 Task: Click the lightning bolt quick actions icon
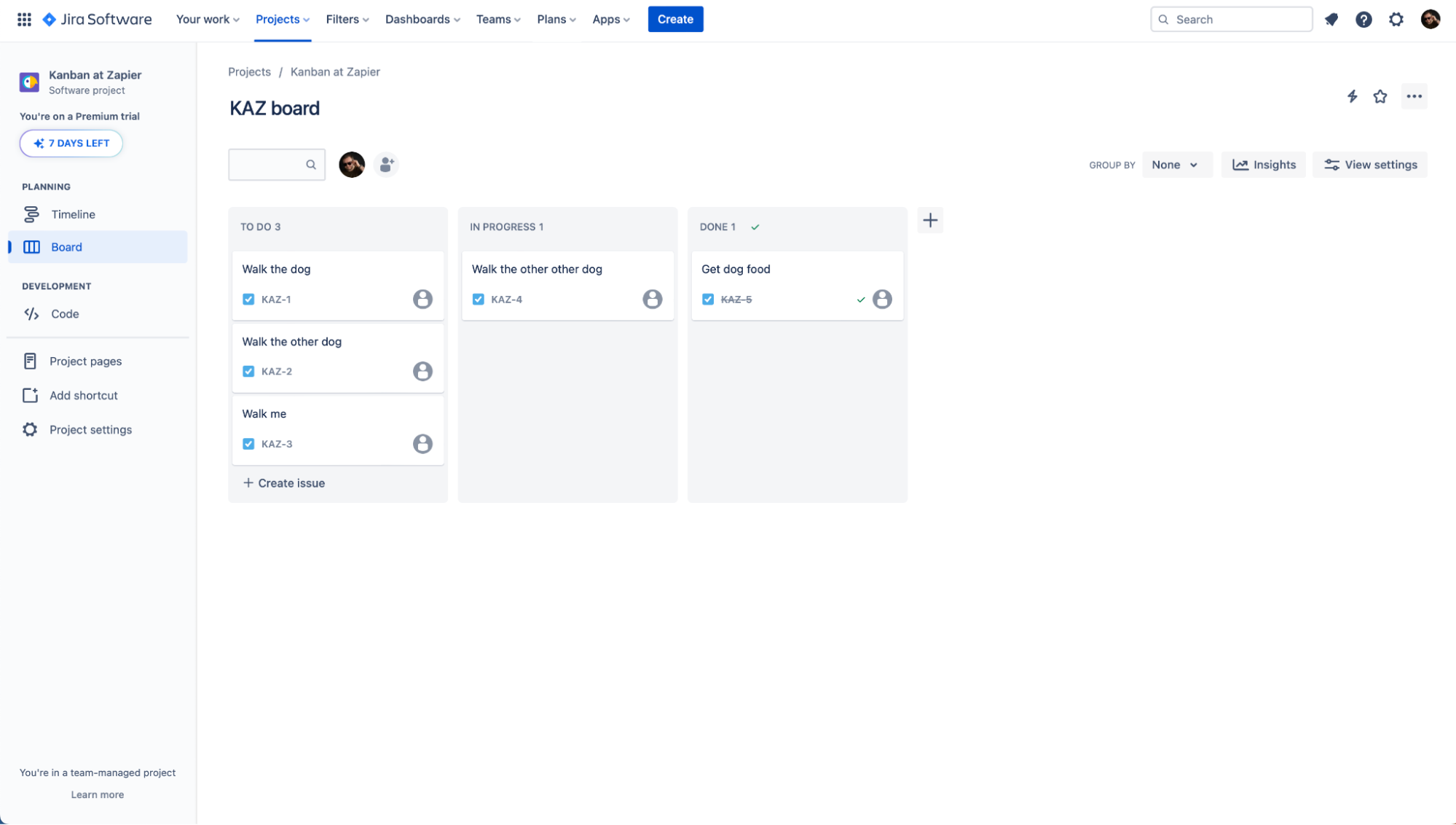[1352, 97]
